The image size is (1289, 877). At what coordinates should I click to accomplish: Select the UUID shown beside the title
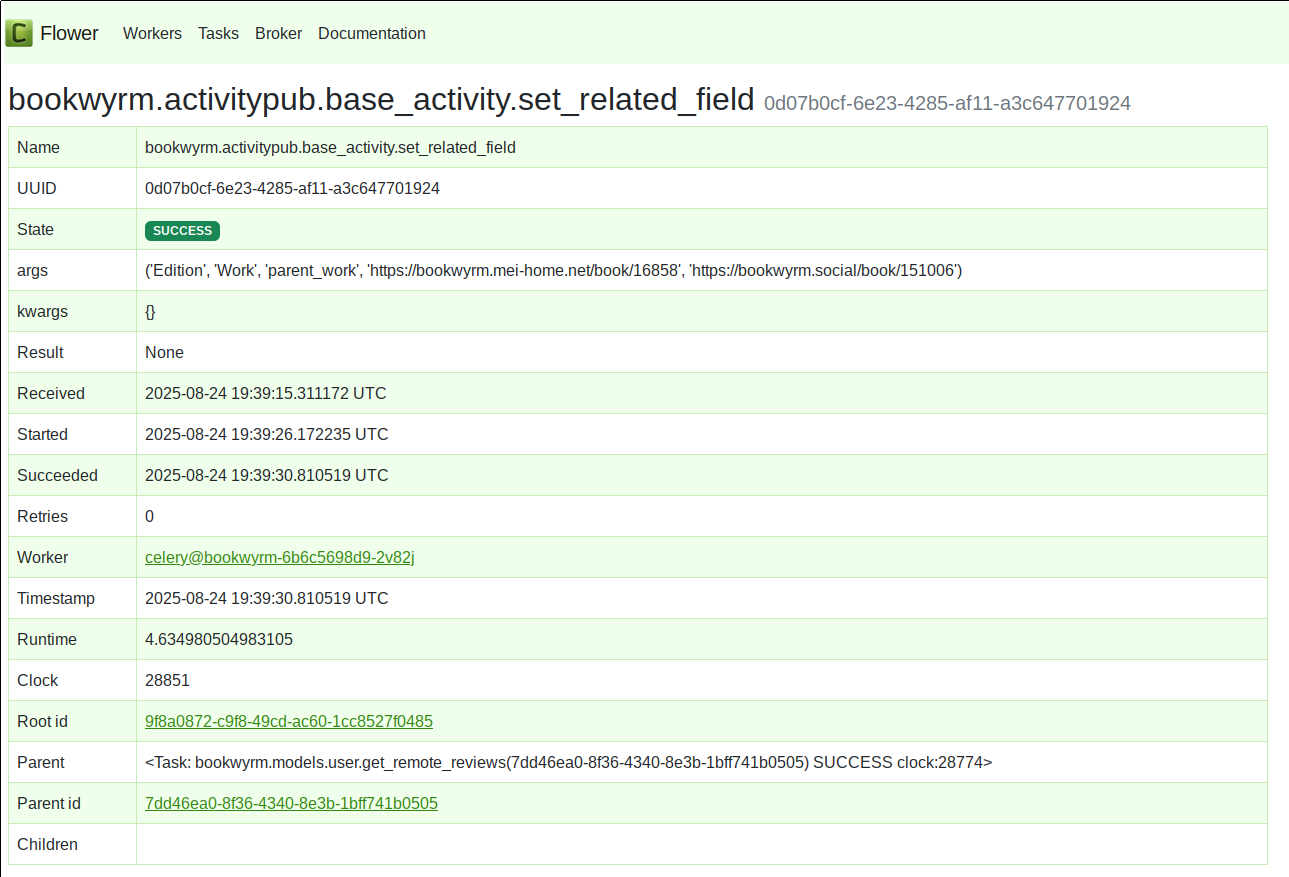pyautogui.click(x=947, y=103)
